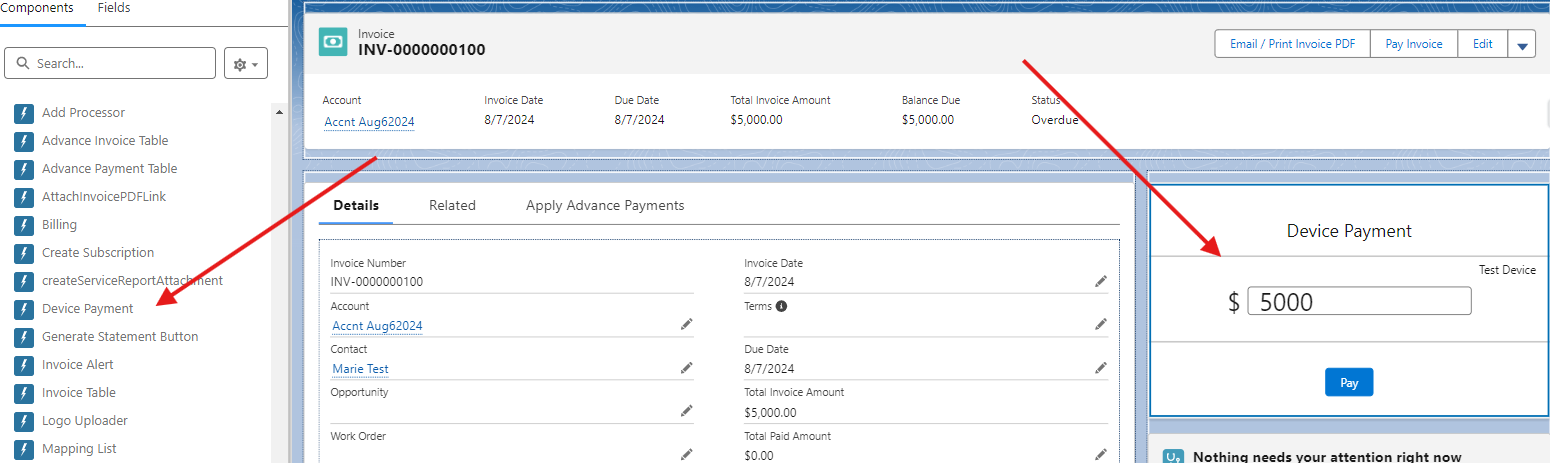Click the Logo Uploader component icon
Viewport: 1550px width, 463px height.
click(x=24, y=421)
